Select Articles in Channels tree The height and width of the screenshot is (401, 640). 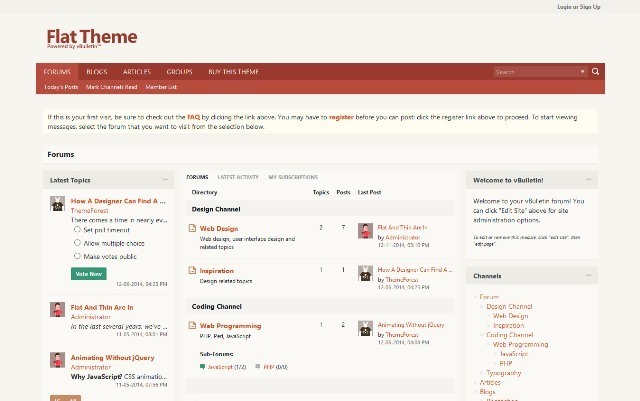(x=490, y=382)
